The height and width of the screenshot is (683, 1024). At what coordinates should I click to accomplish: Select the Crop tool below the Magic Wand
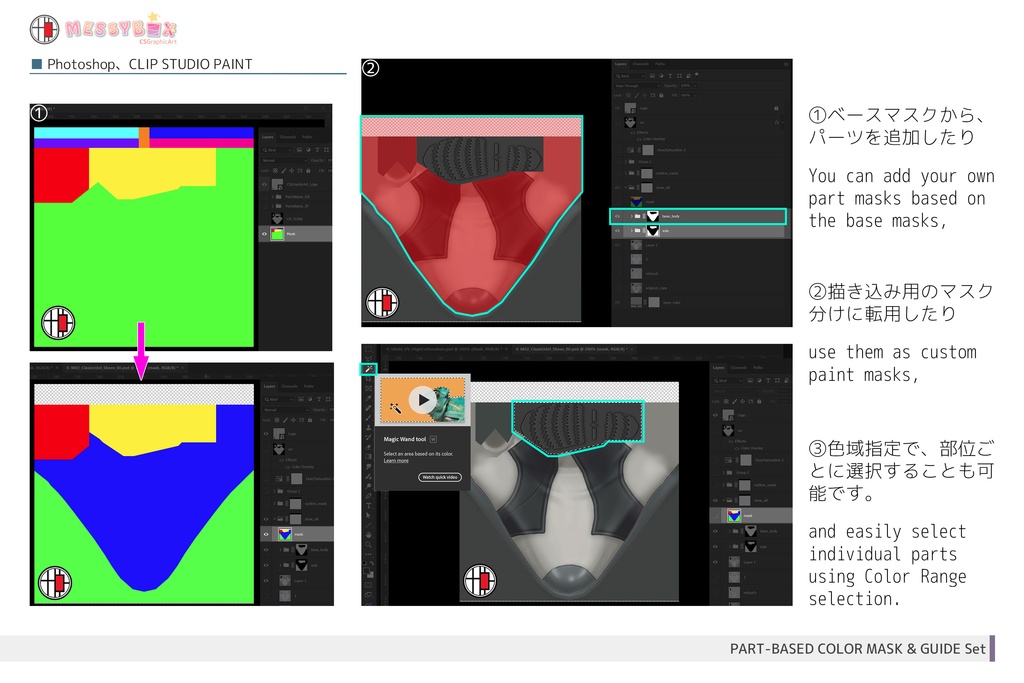point(368,379)
